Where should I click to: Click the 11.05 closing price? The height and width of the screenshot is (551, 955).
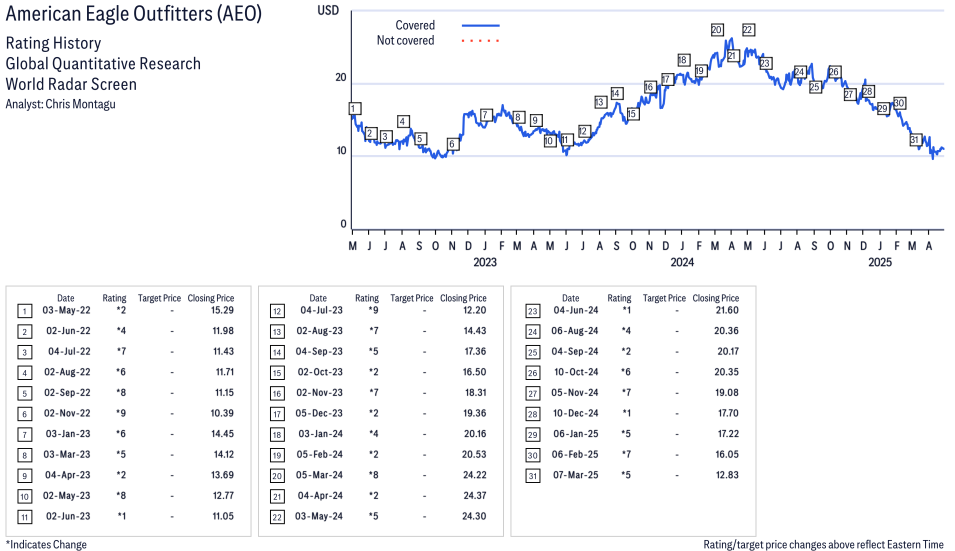[223, 516]
